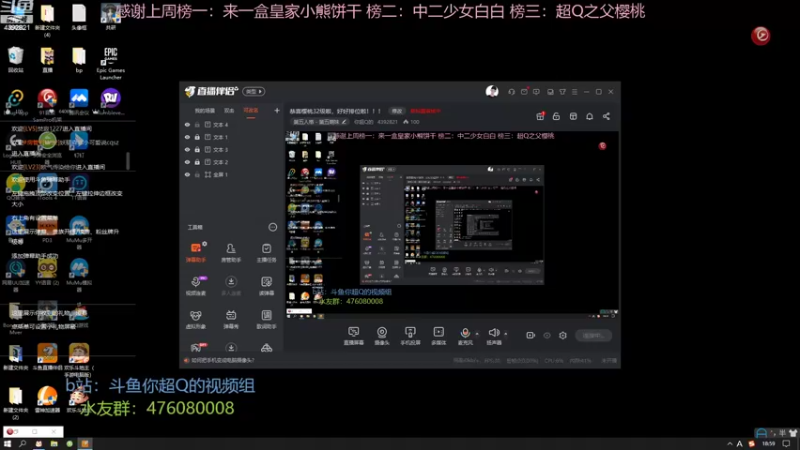Toggle the lock on 文本 1 source
Image resolution: width=800 pixels, height=450 pixels.
pyautogui.click(x=197, y=137)
